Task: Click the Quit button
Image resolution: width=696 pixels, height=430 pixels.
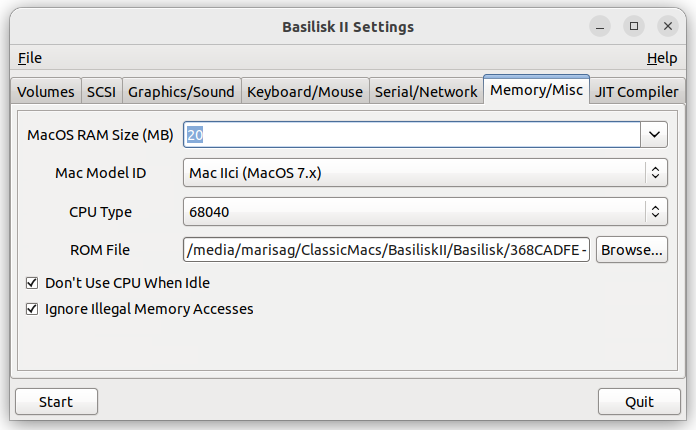Action: [x=639, y=402]
